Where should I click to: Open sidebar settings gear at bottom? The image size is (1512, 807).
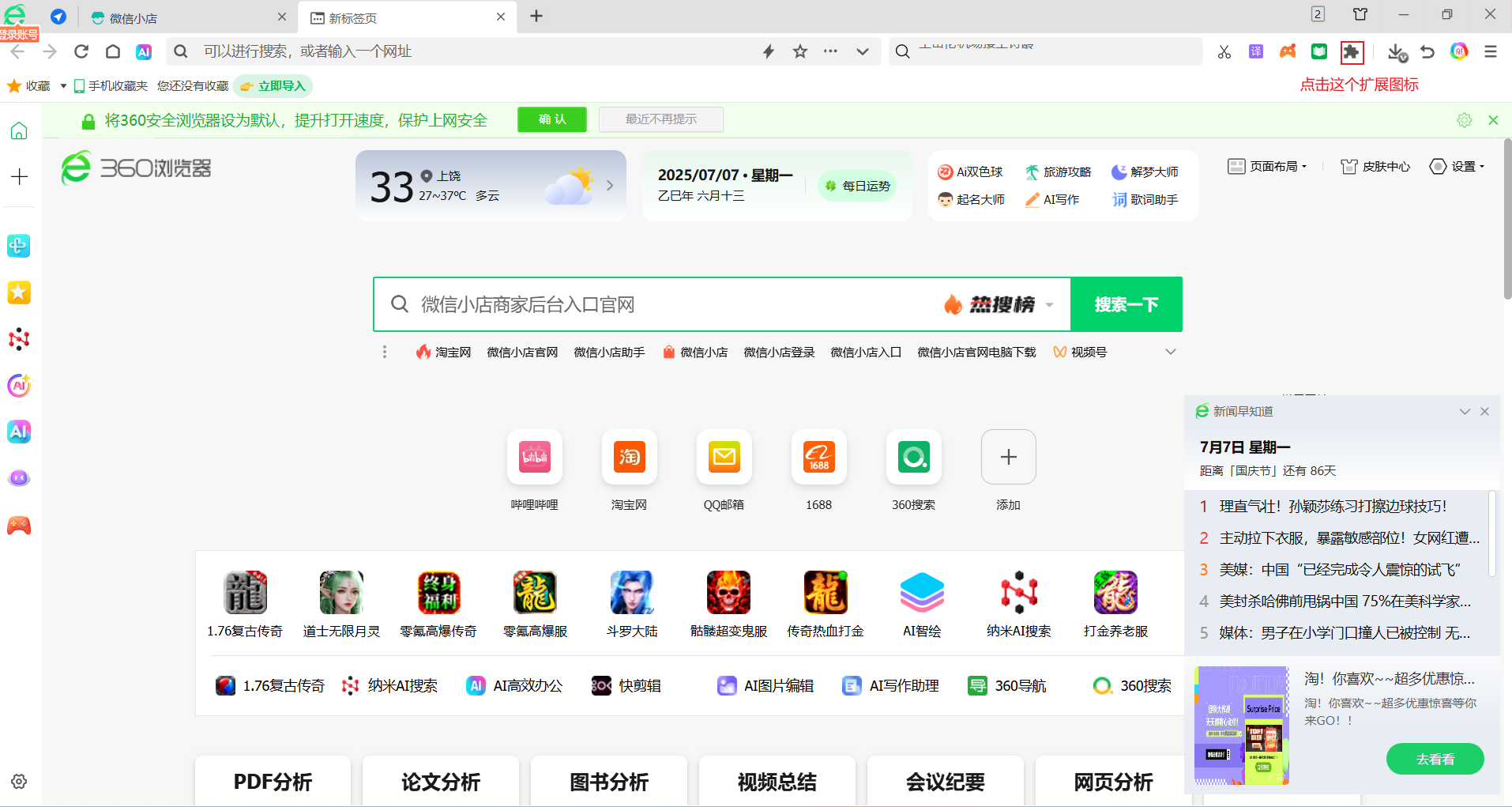pyautogui.click(x=19, y=781)
